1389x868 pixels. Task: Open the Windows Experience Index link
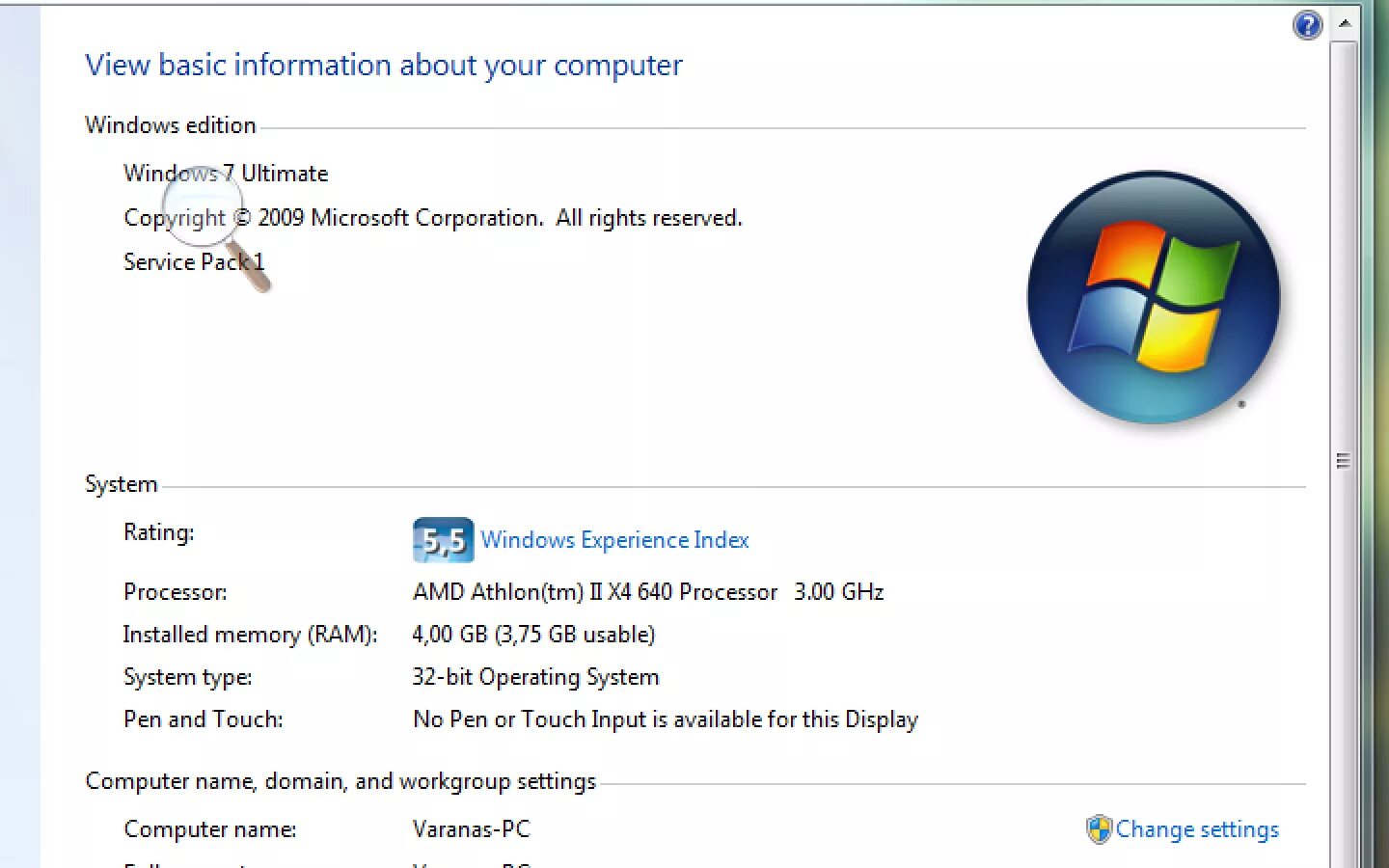click(x=614, y=540)
